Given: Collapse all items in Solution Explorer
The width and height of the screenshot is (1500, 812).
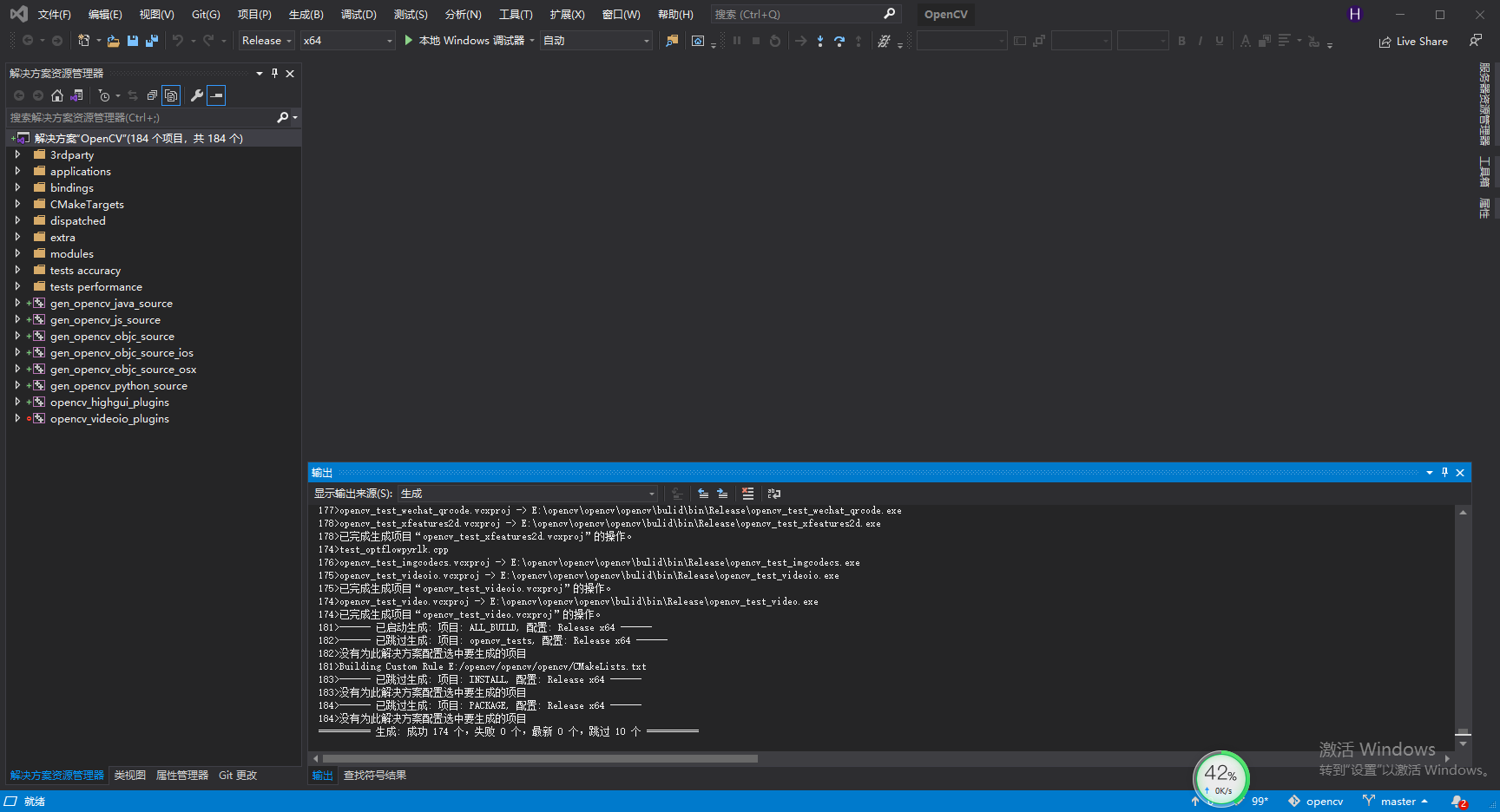Looking at the screenshot, I should [x=152, y=95].
